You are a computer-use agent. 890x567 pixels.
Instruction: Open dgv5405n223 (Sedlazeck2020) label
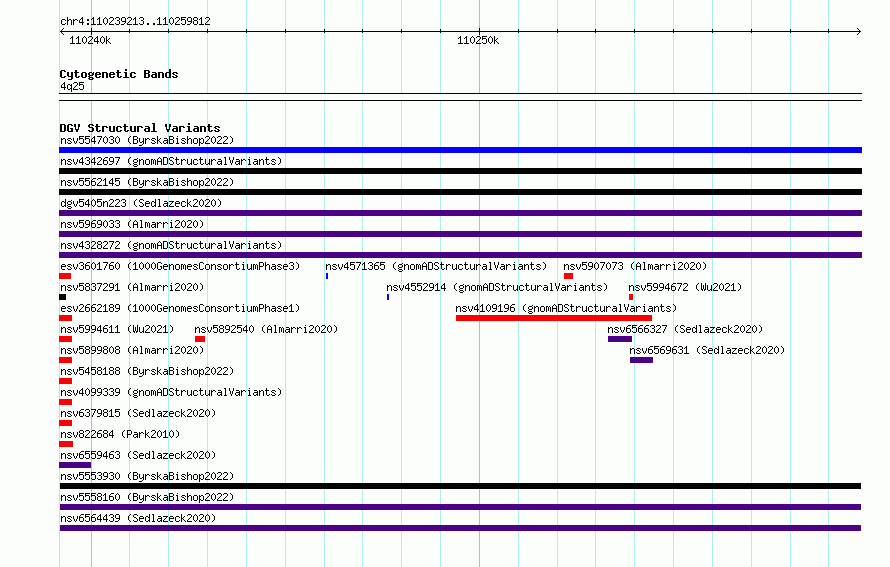point(141,203)
